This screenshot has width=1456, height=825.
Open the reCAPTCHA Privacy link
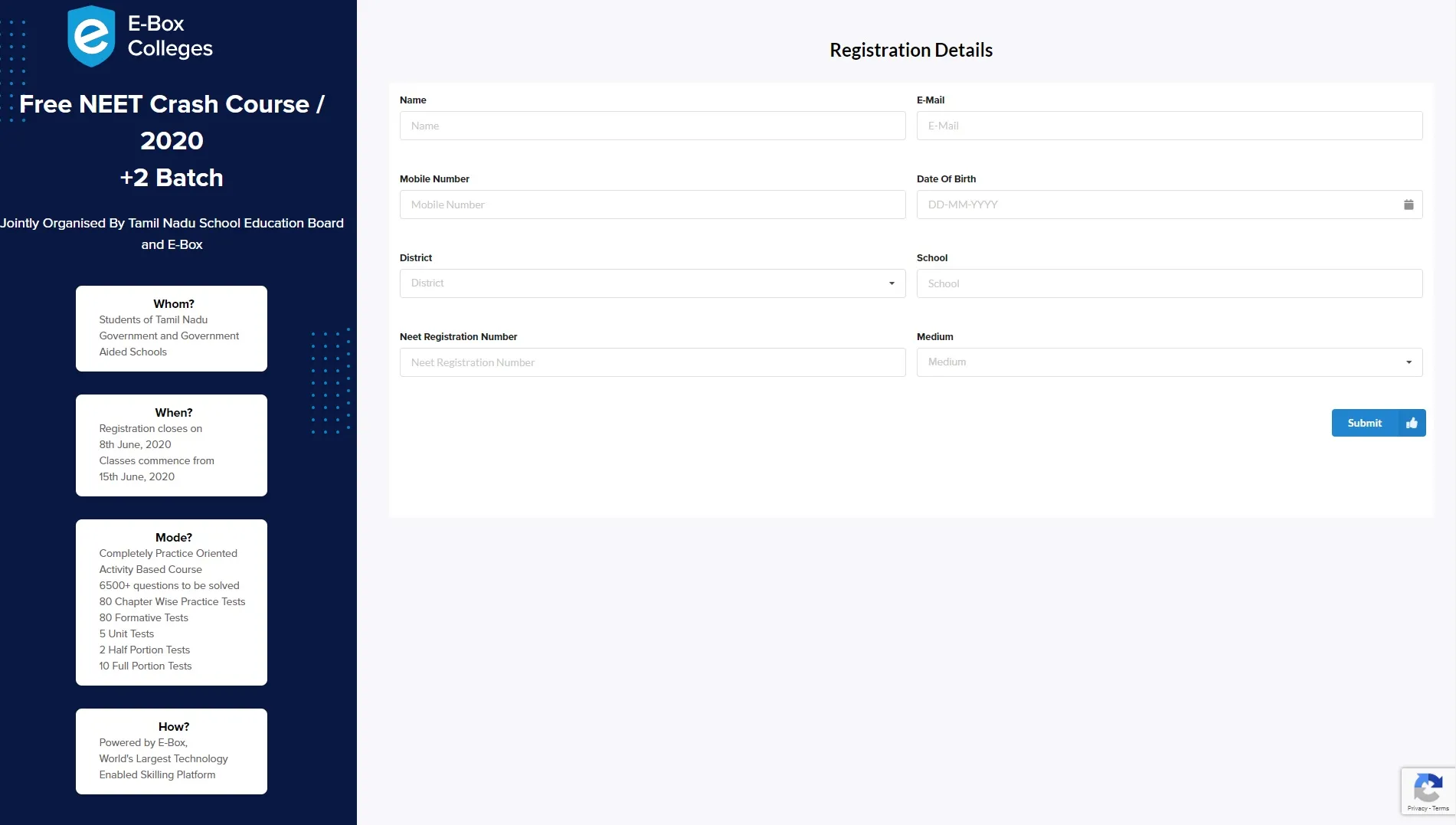tap(1416, 808)
